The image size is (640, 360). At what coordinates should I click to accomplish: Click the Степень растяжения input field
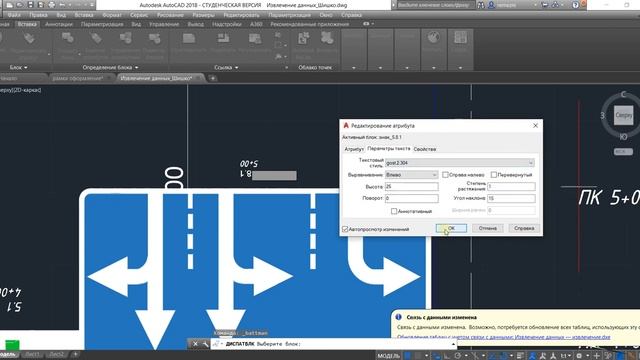click(511, 187)
